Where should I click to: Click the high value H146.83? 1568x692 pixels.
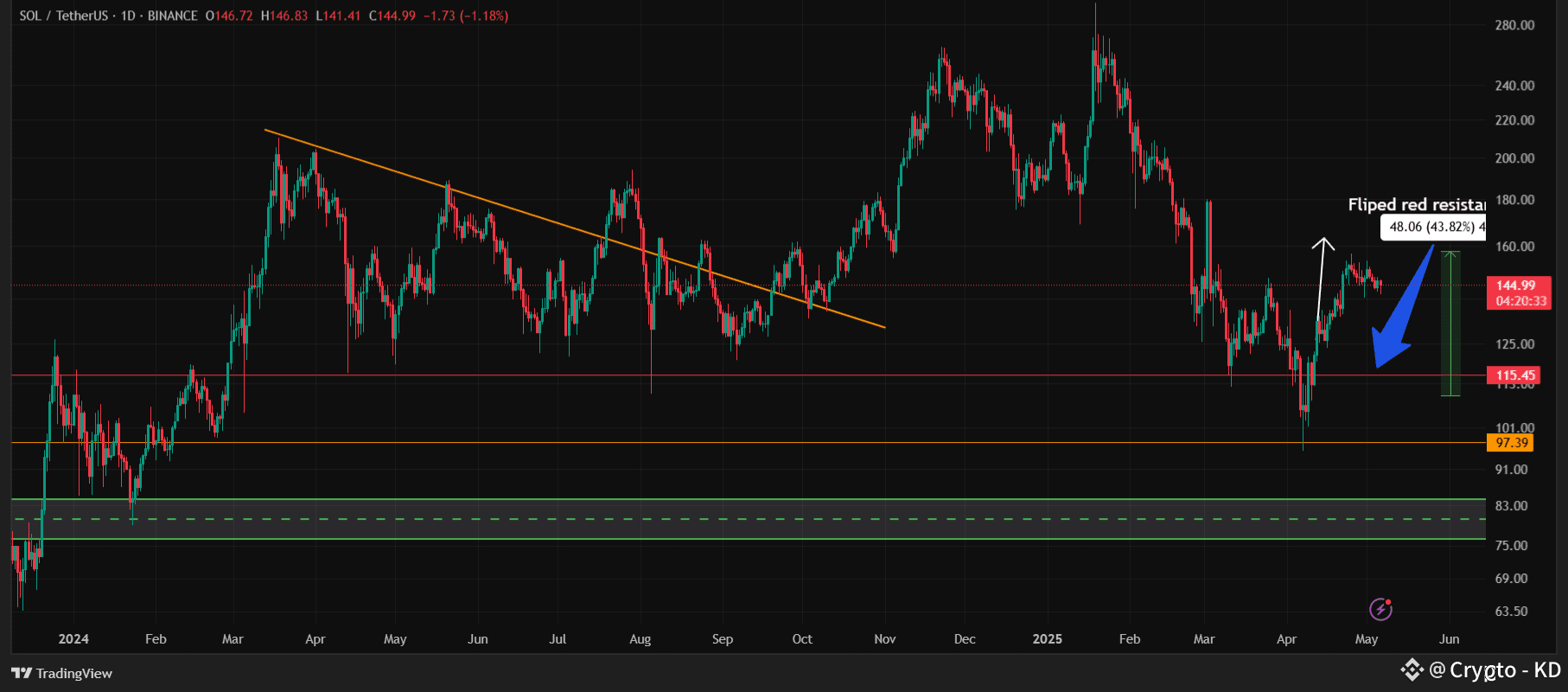[284, 16]
